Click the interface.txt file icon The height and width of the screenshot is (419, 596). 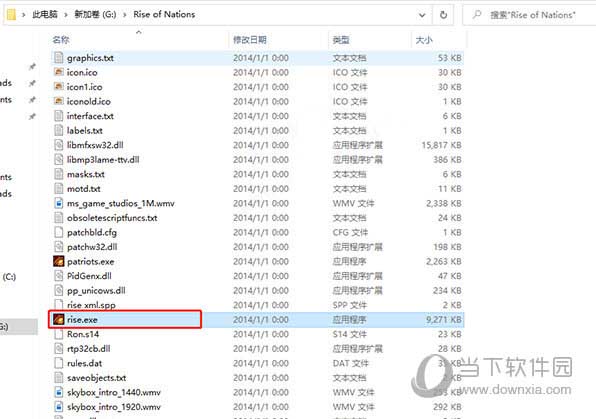pyautogui.click(x=59, y=116)
